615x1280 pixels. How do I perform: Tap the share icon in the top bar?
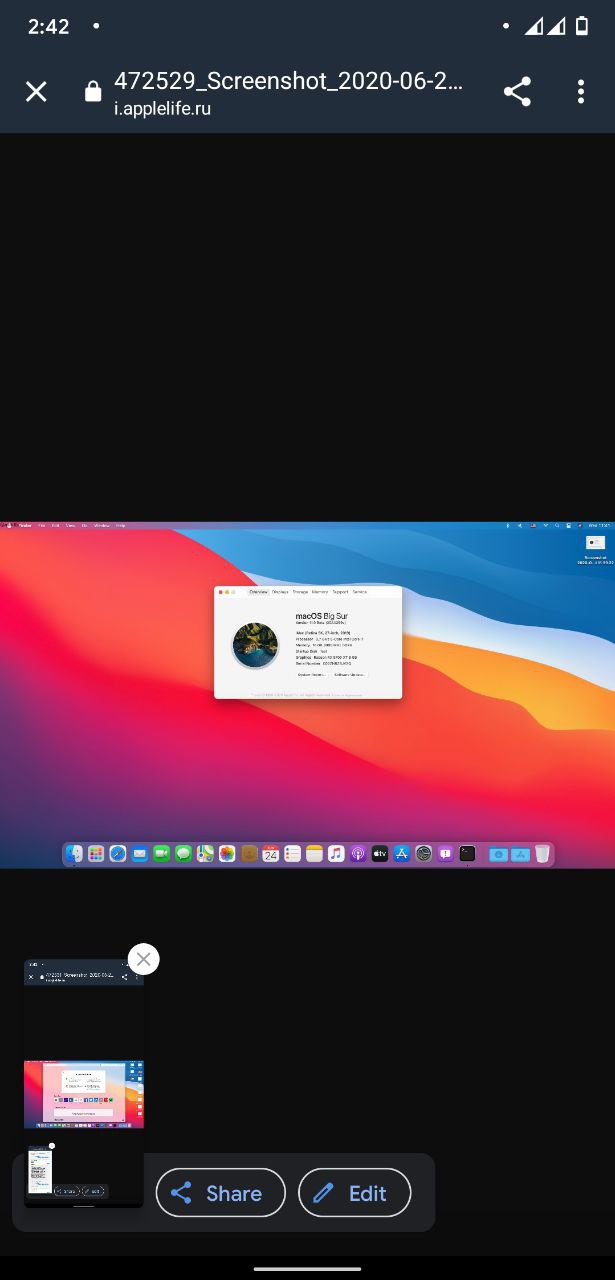517,92
